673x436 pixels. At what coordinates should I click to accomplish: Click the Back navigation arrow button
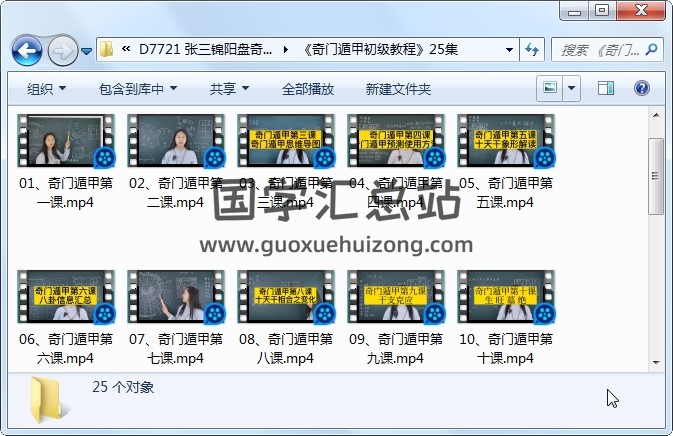click(x=27, y=49)
